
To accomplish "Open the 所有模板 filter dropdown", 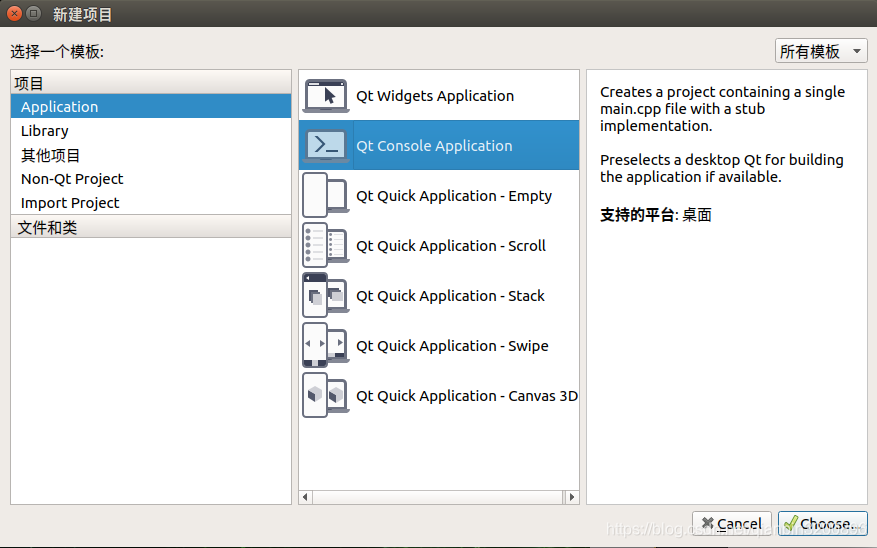I will [821, 51].
